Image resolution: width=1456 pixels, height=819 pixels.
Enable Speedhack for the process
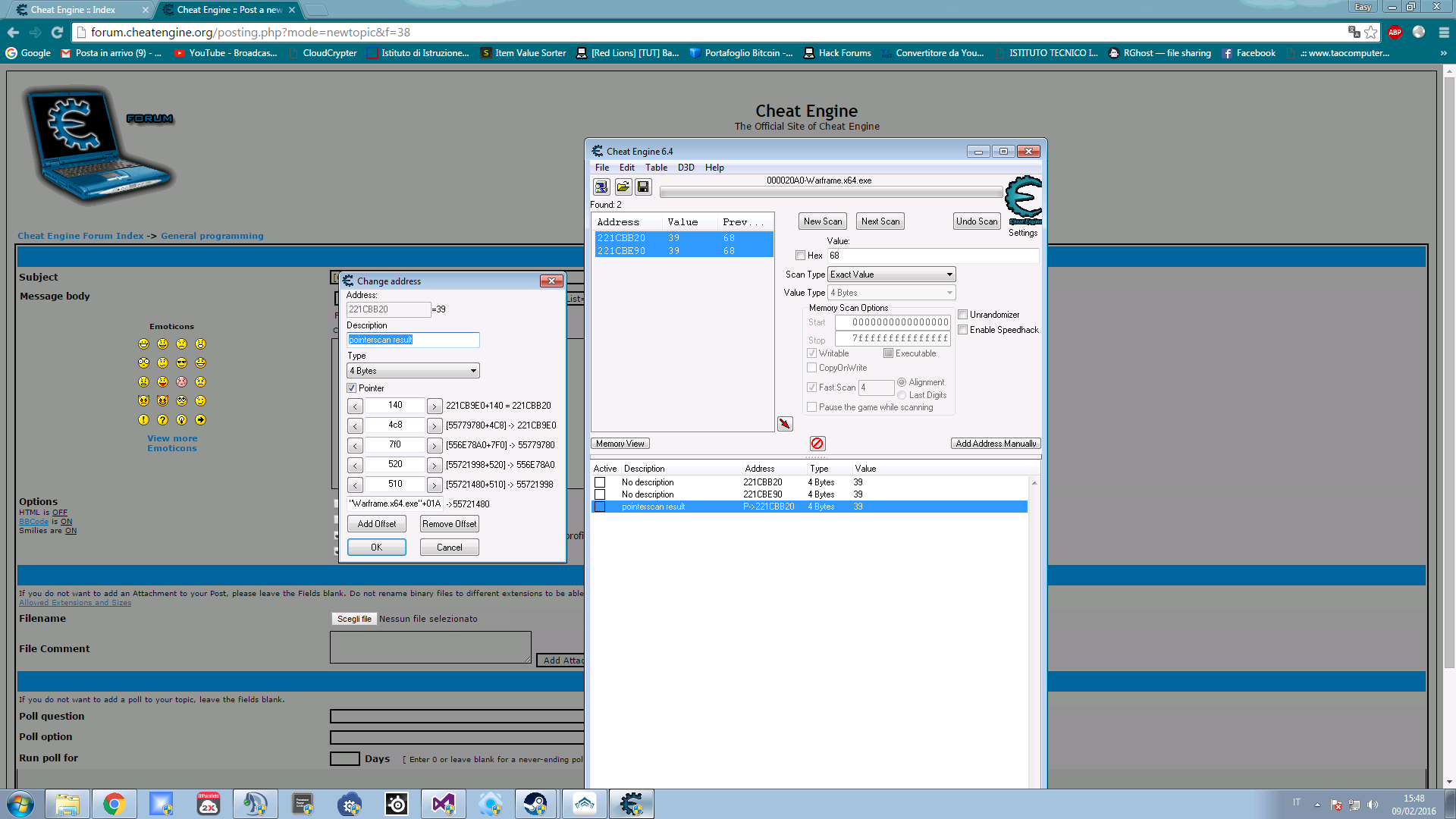[962, 329]
